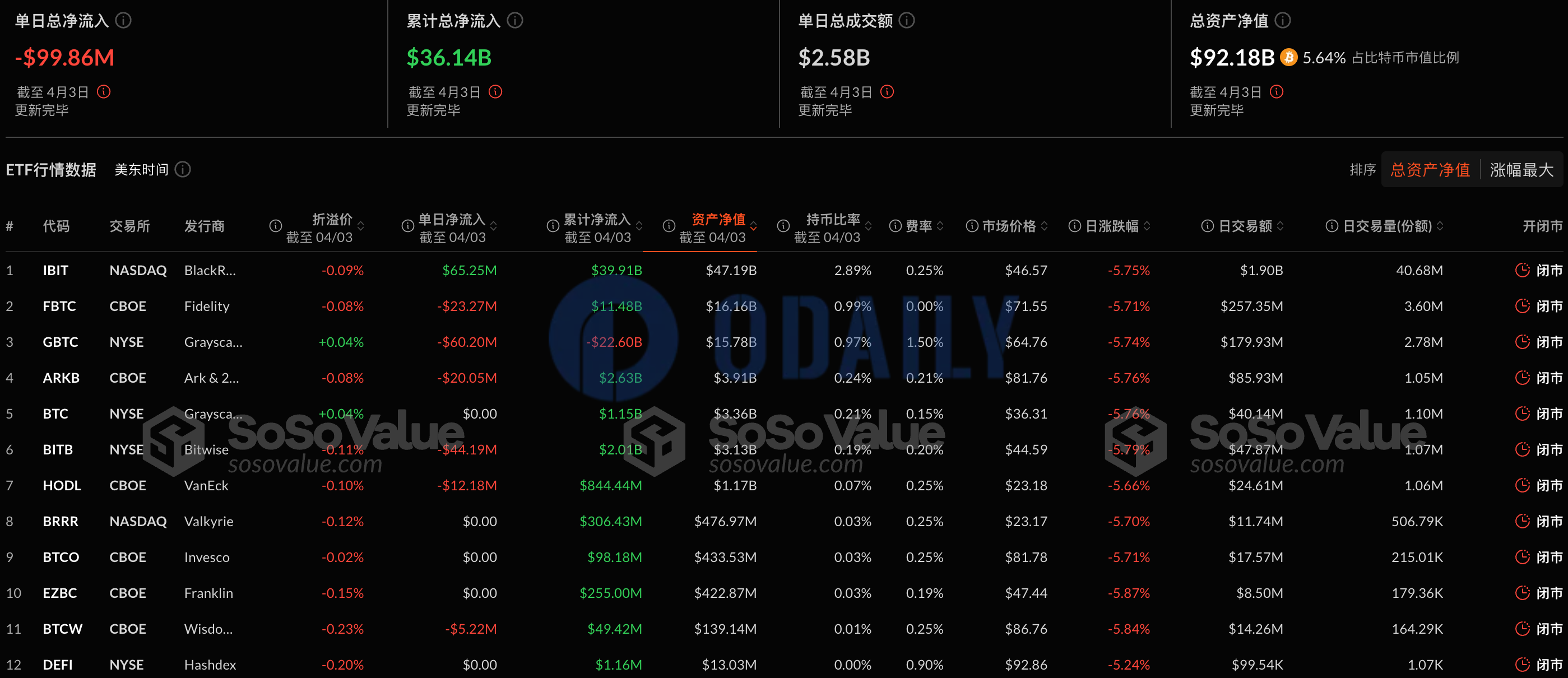Click market-closed clock icon in HODL row
The height and width of the screenshot is (678, 1568).
click(x=1523, y=485)
